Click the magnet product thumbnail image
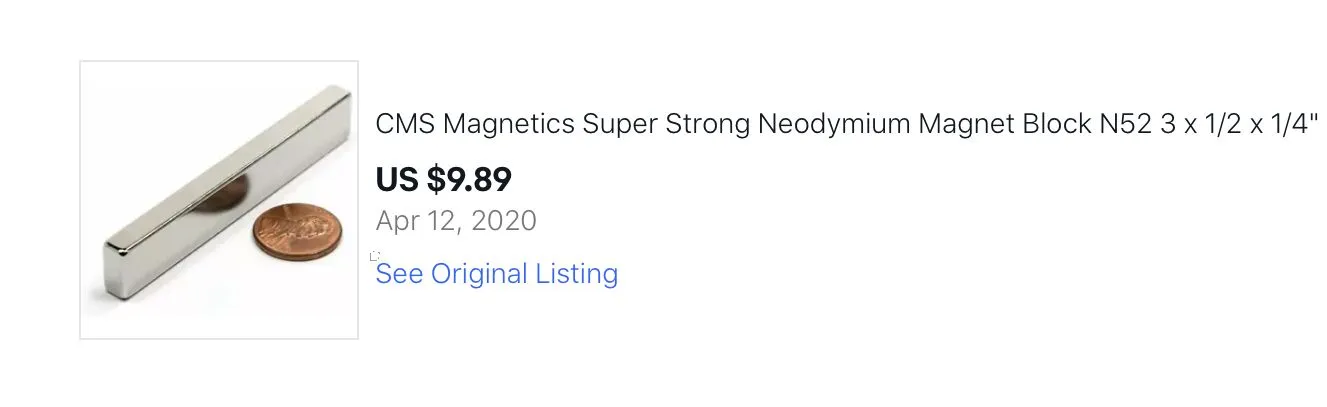Image resolution: width=1327 pixels, height=407 pixels. click(x=219, y=200)
